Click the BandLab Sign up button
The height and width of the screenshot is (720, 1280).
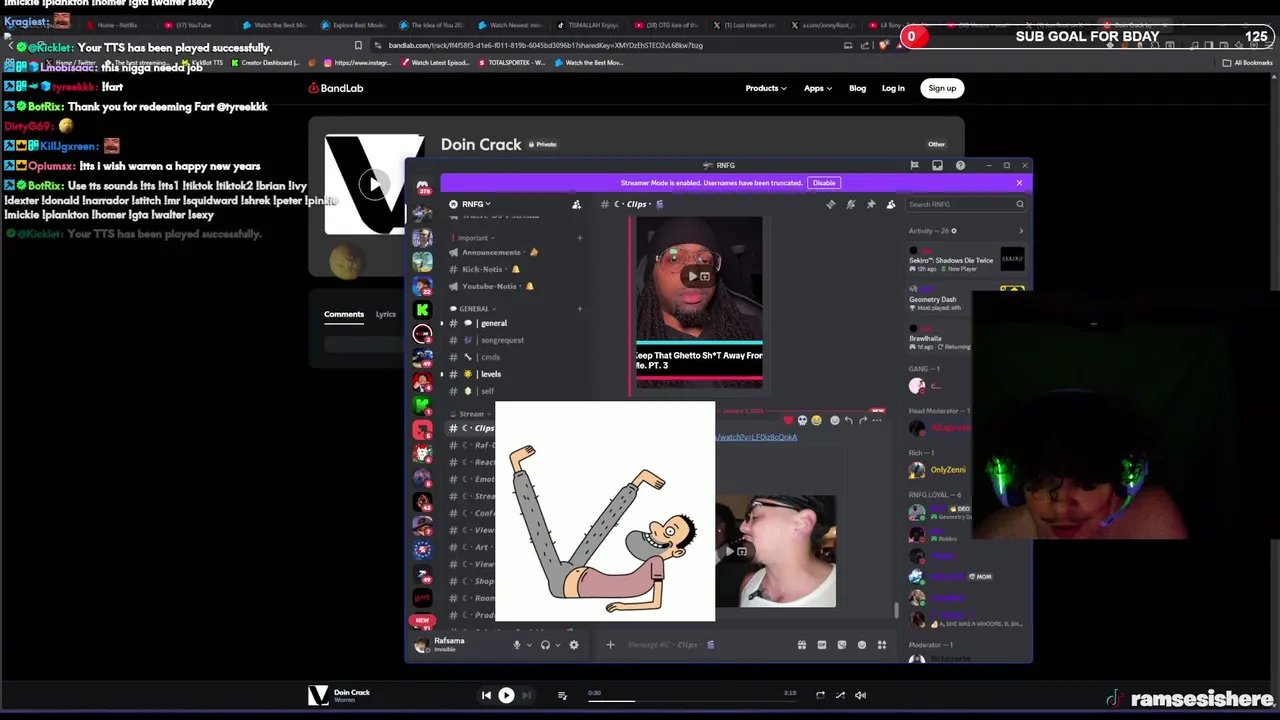click(x=942, y=88)
